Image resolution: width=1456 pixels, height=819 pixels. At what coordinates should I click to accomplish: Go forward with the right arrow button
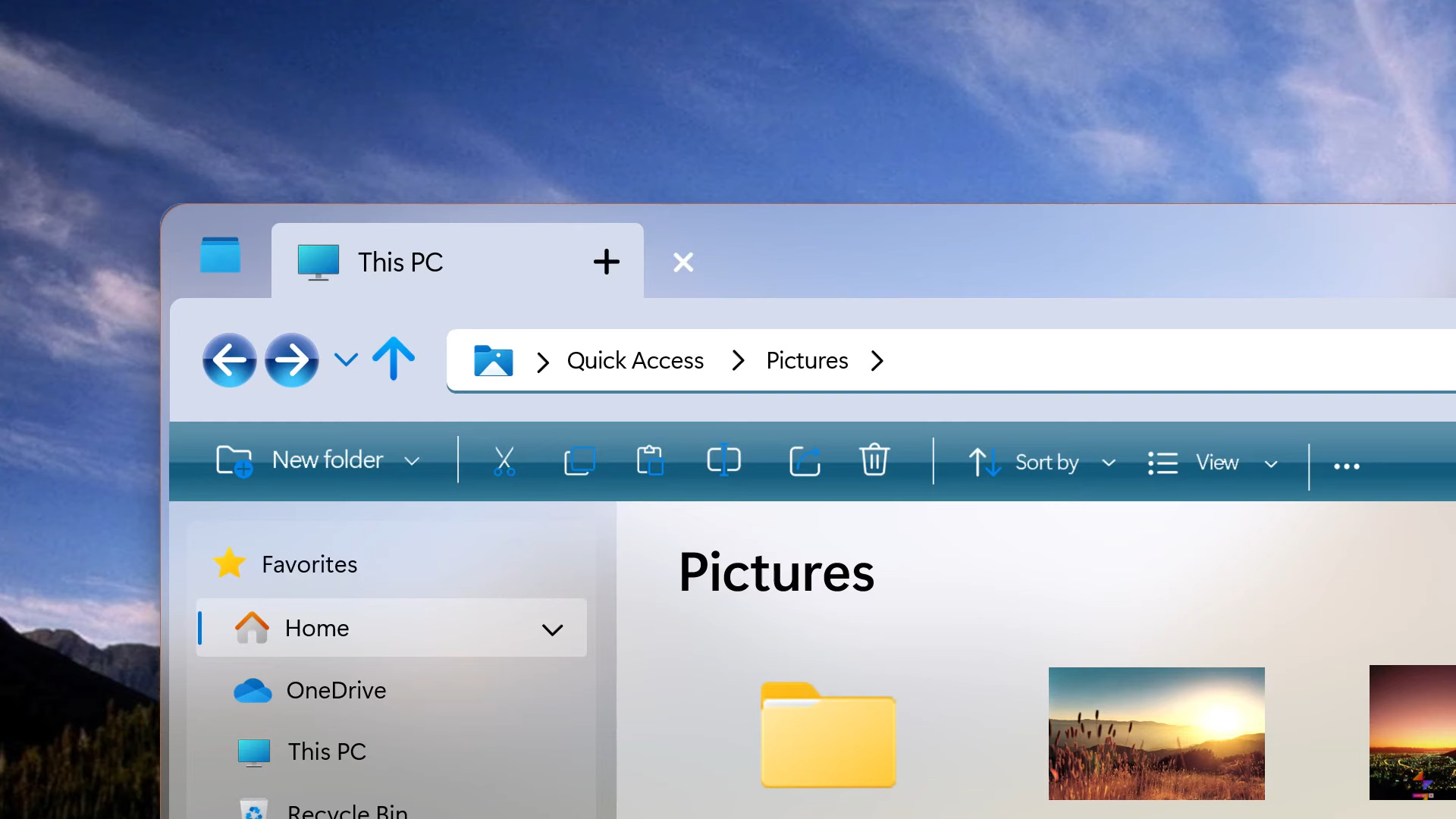point(292,360)
